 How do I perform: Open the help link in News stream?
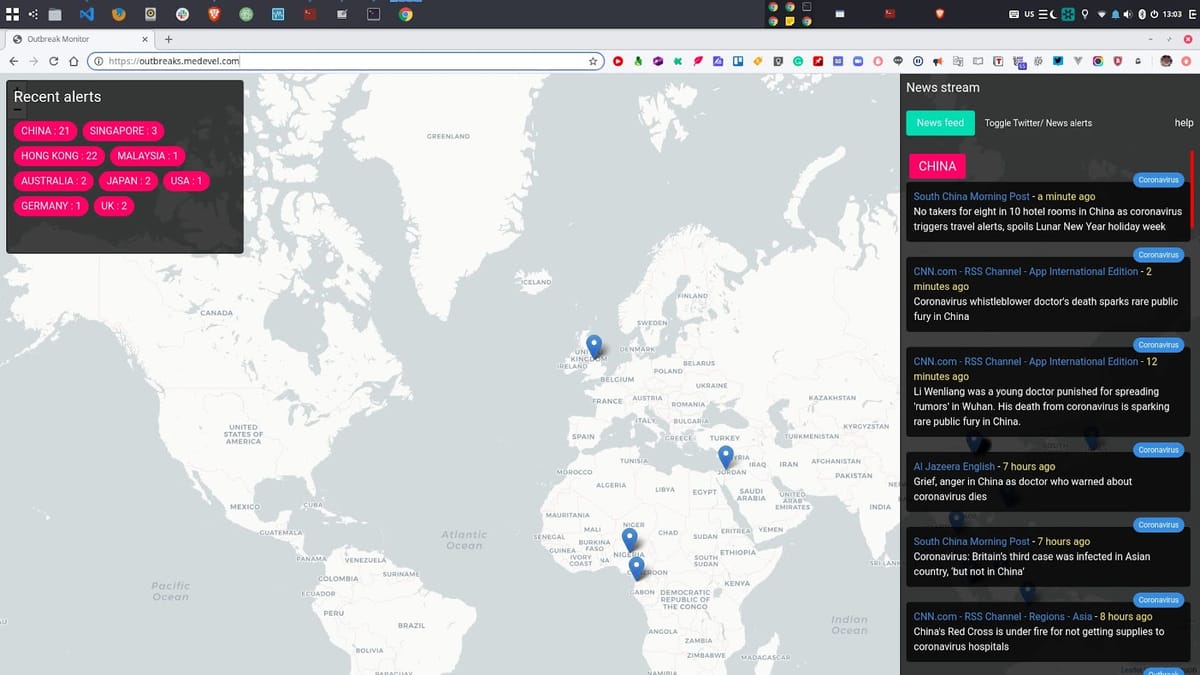(x=1184, y=123)
